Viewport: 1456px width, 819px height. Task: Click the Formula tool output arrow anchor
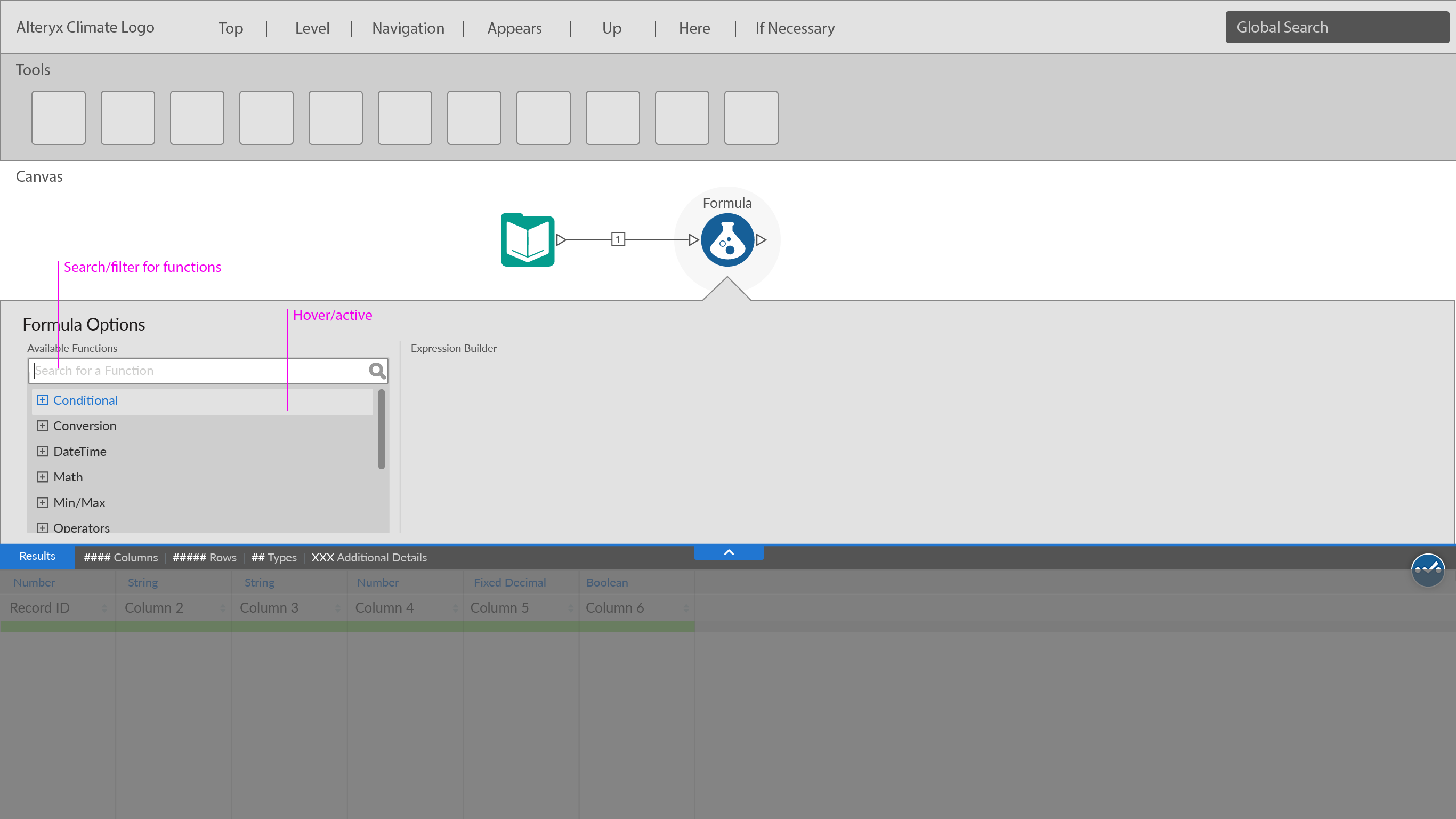click(x=762, y=240)
